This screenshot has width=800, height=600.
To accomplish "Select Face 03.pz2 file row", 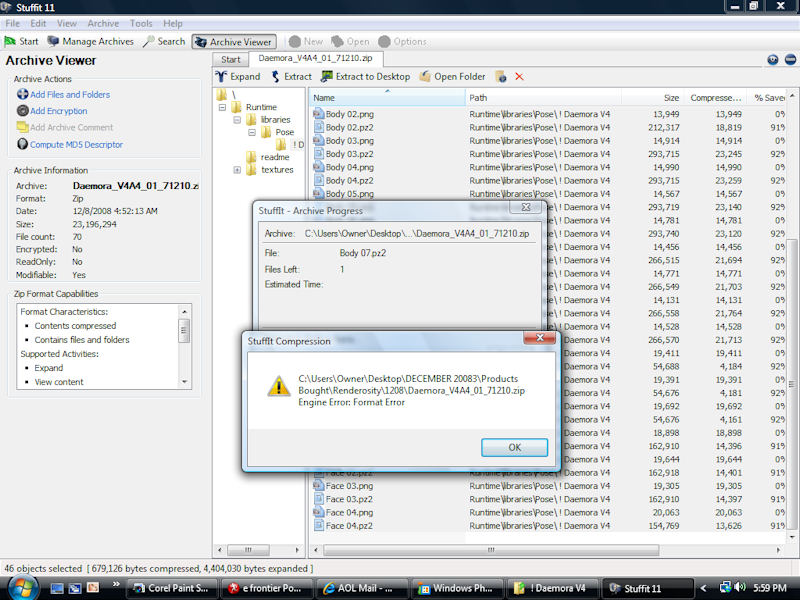I will [548, 499].
